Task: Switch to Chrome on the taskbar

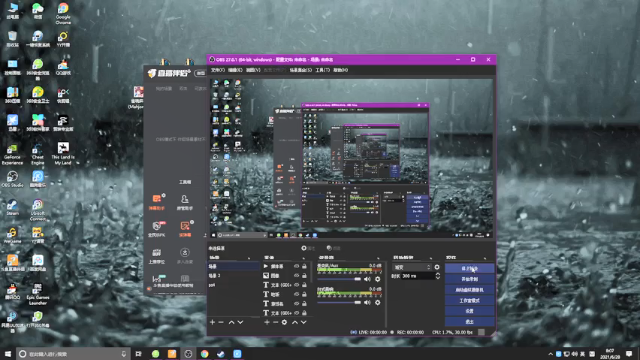Action: 204,354
